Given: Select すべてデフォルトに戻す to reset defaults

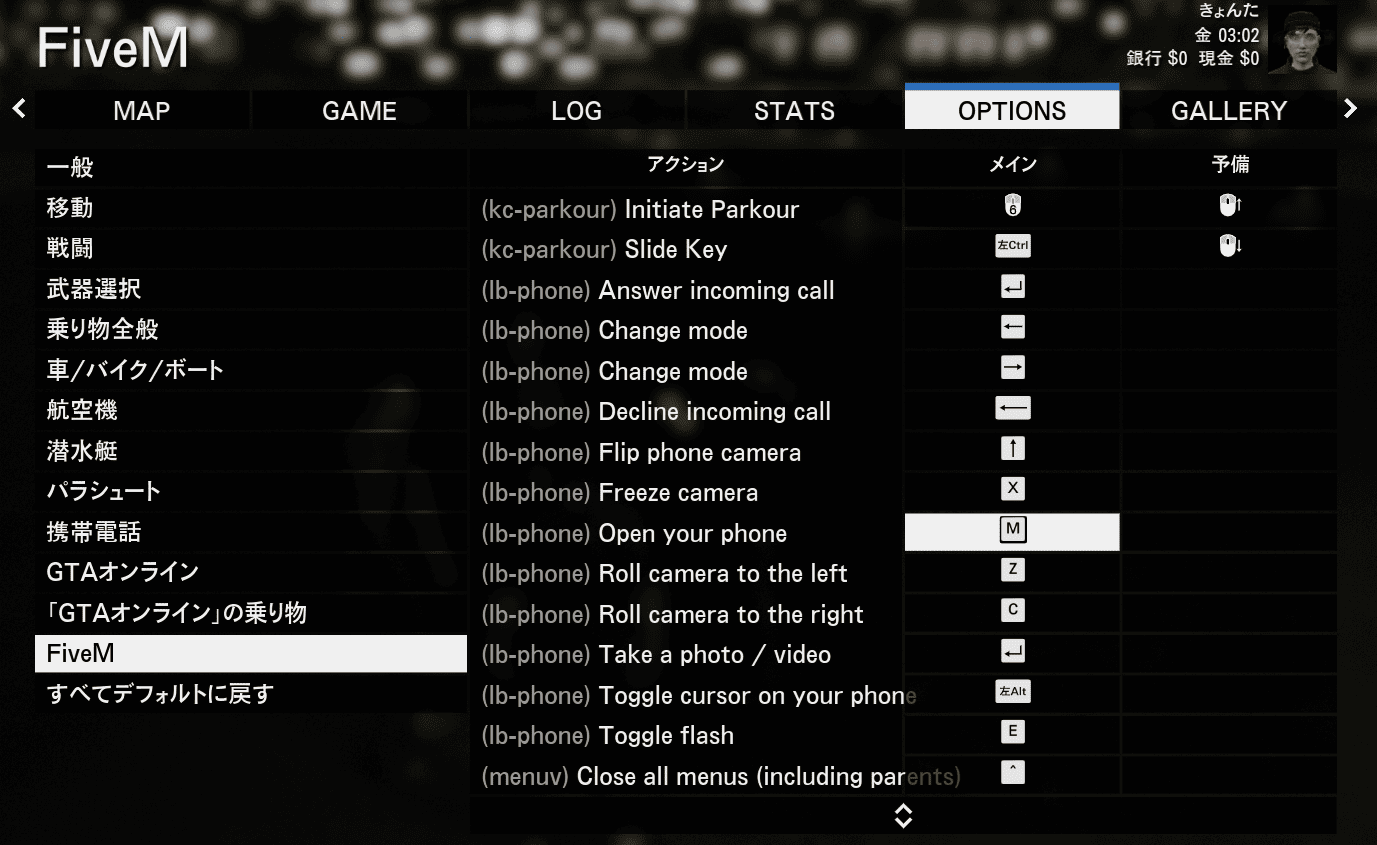Looking at the screenshot, I should tap(160, 693).
